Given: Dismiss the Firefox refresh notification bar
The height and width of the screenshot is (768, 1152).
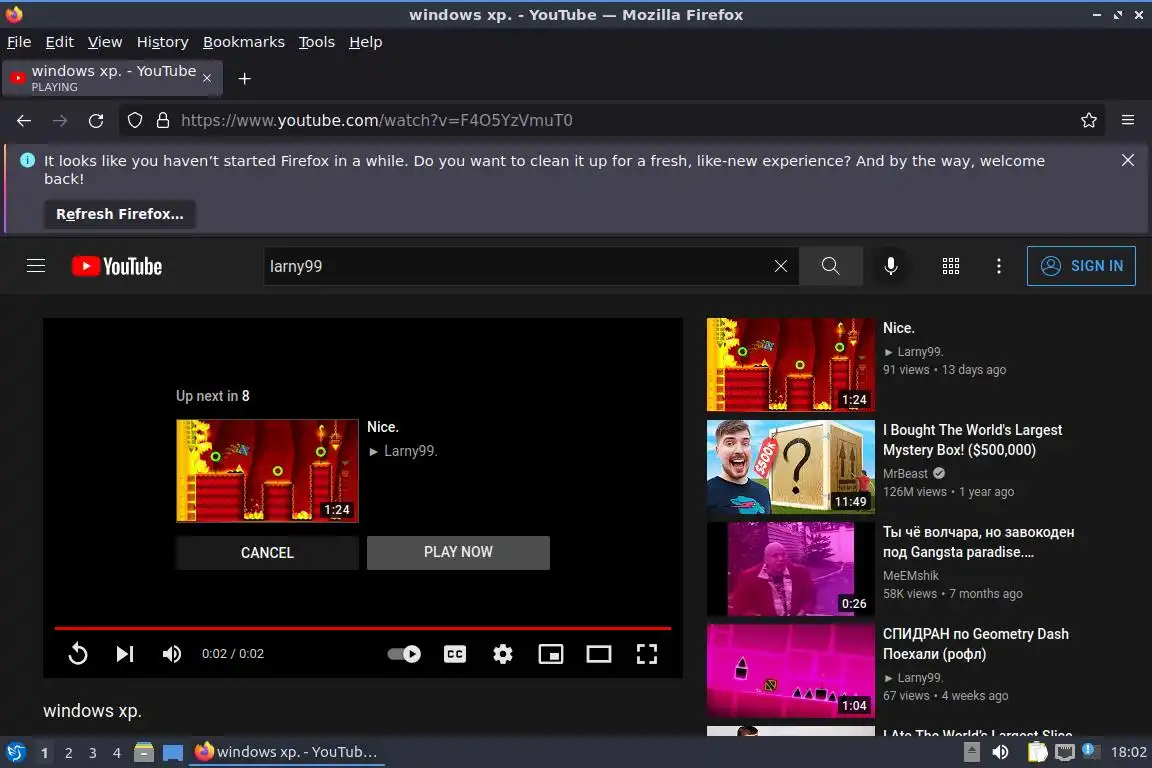Looking at the screenshot, I should pos(1128,160).
